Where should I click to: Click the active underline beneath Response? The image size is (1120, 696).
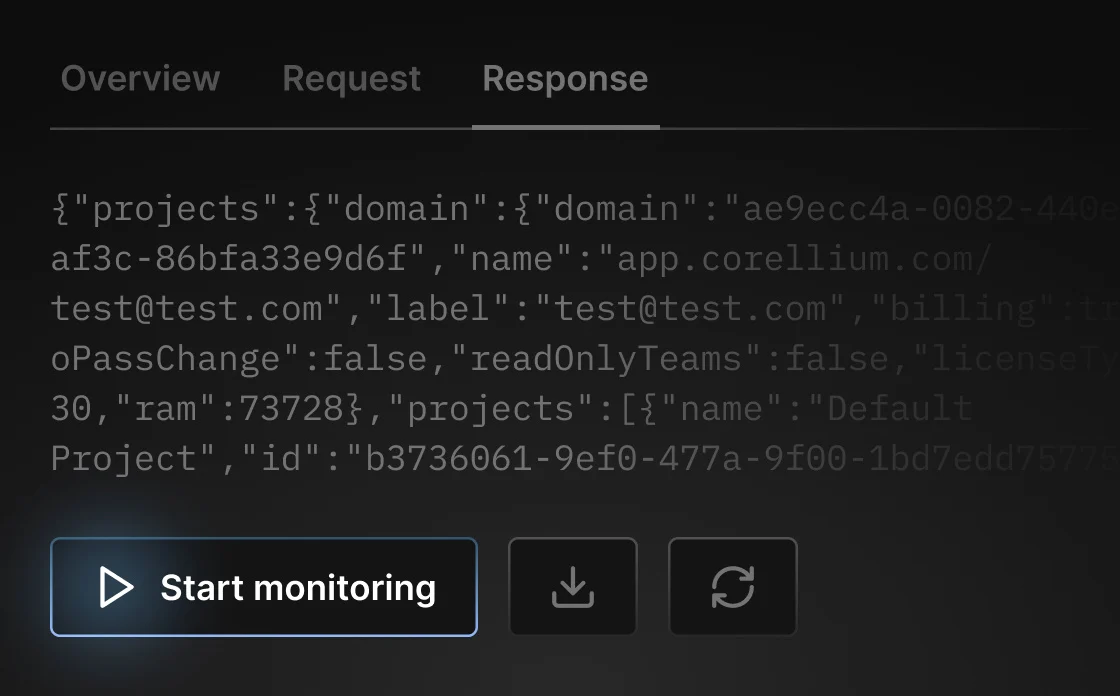pyautogui.click(x=566, y=128)
